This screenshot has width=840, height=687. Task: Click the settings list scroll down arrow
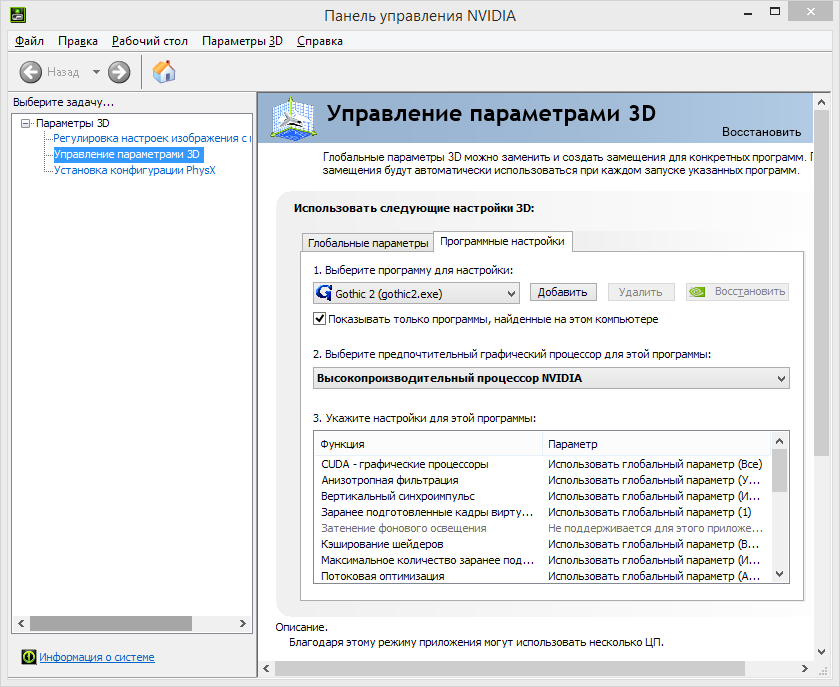pyautogui.click(x=779, y=574)
